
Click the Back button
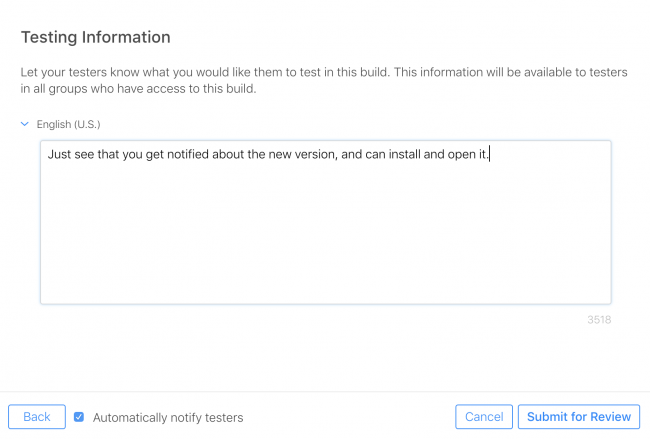point(37,417)
